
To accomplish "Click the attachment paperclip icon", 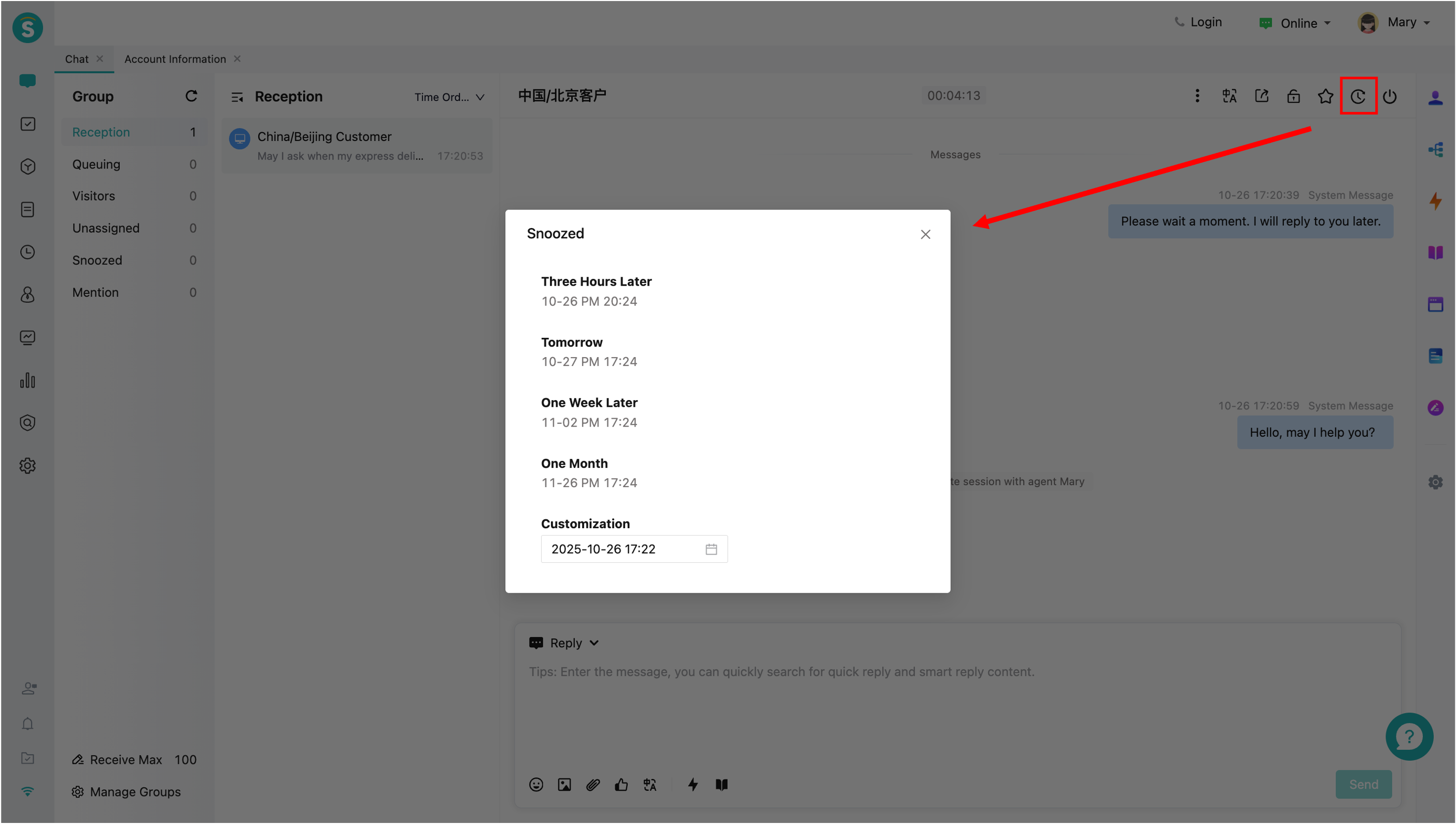I will pos(592,785).
